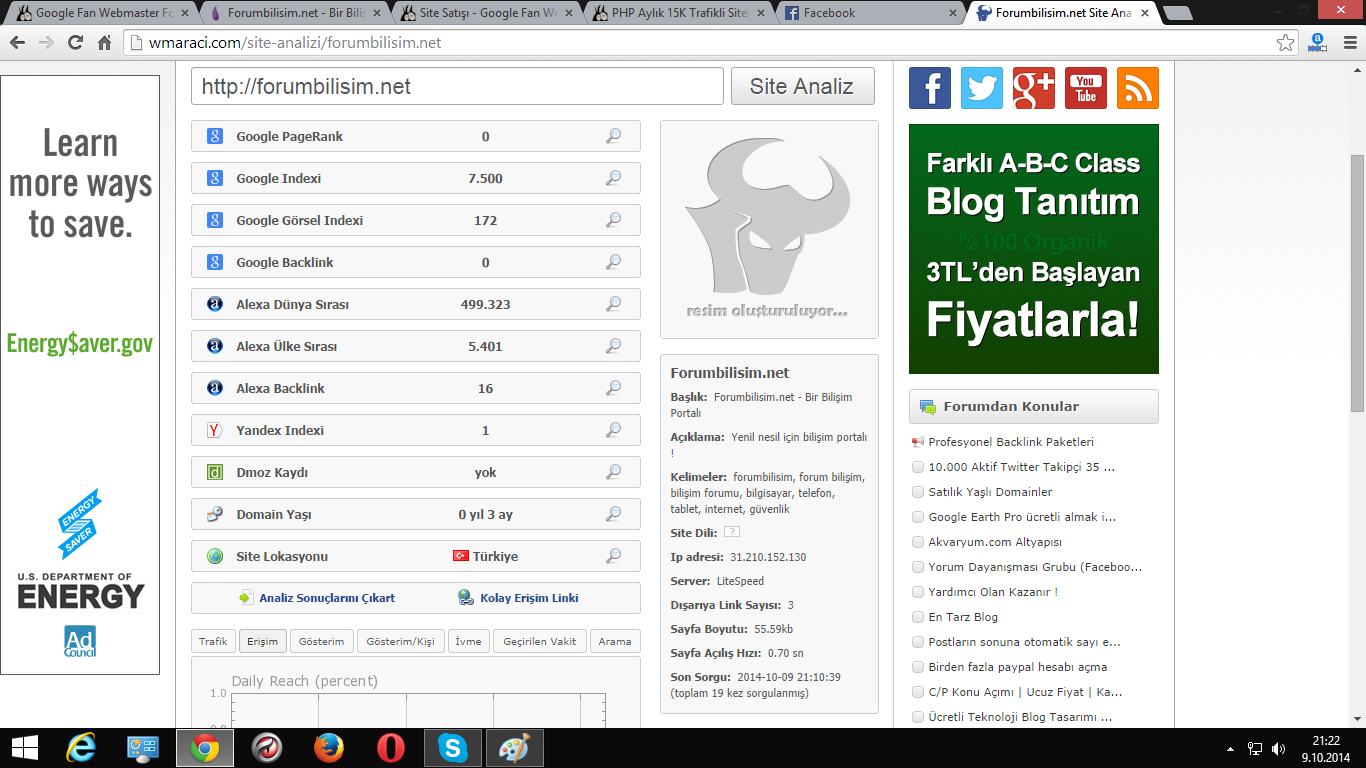Screen dimensions: 1366x768
Task: Click the volume icon in system tray
Action: 1278,748
